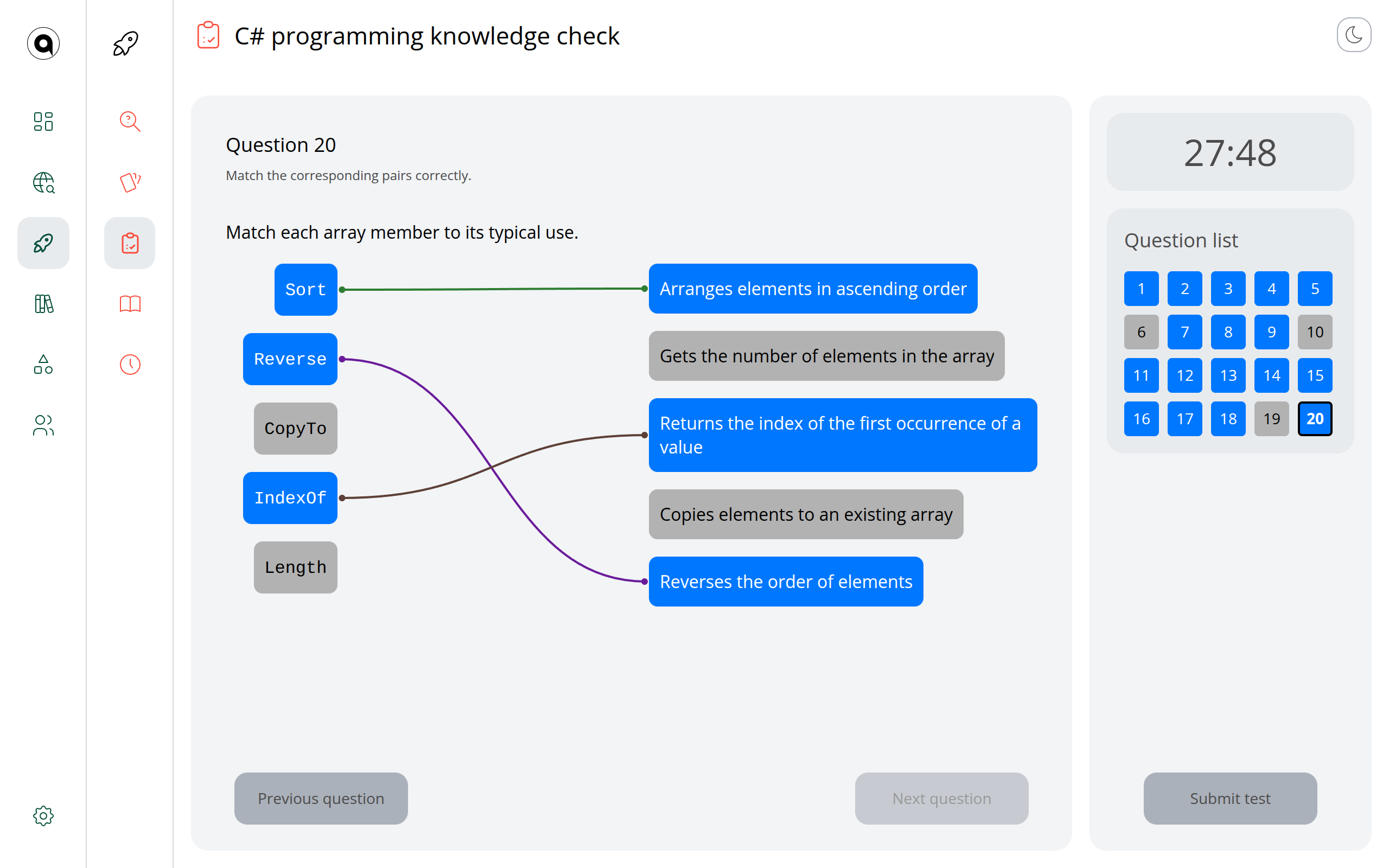Open the shapes icon in sidebar

point(43,365)
